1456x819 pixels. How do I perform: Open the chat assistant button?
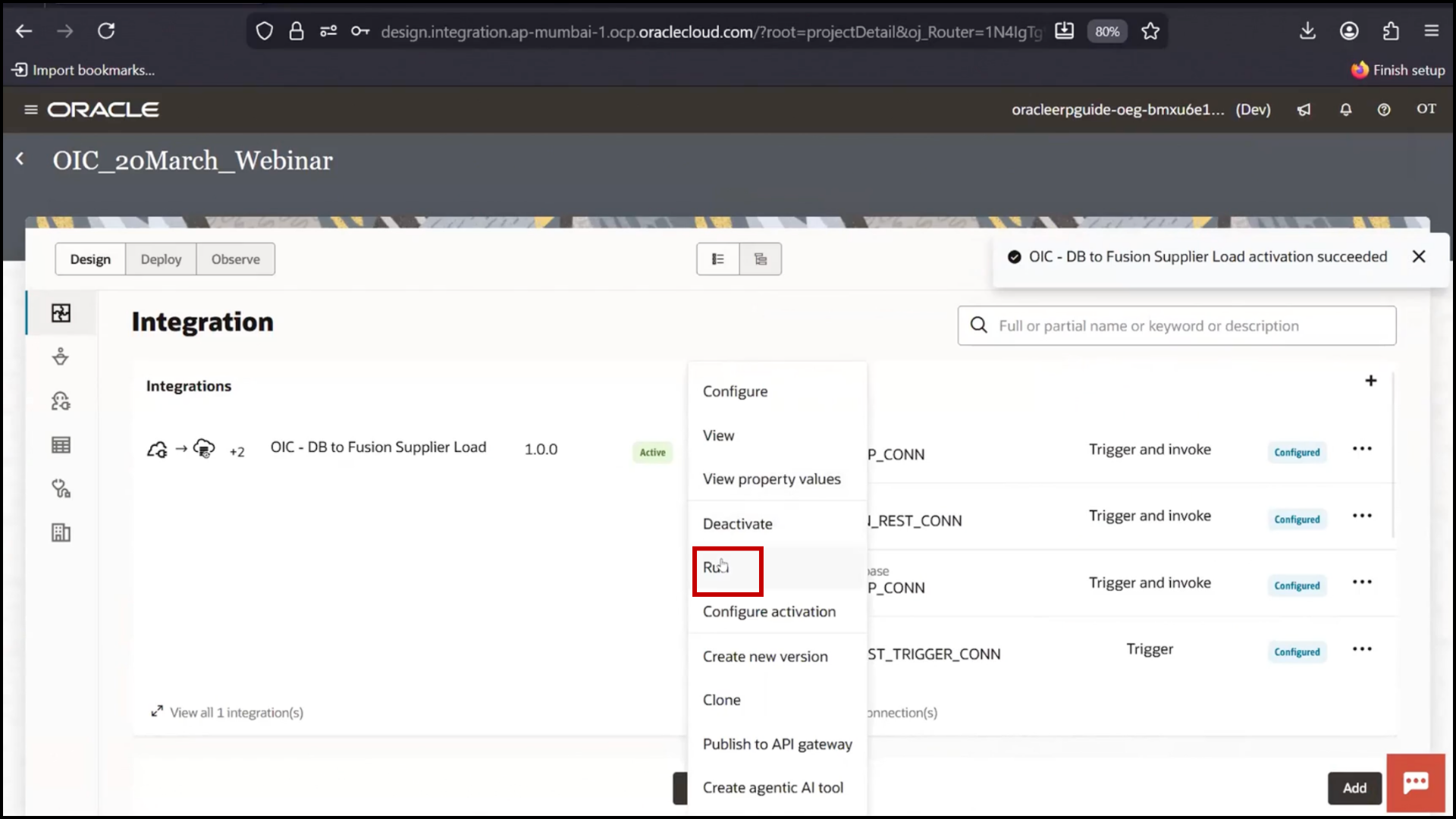point(1416,783)
